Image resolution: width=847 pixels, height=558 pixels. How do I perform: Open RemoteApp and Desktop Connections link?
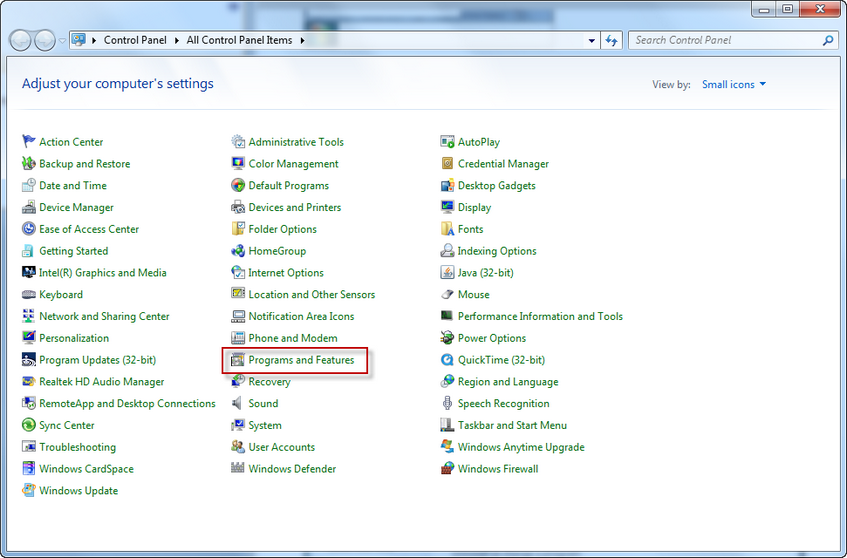pos(127,403)
